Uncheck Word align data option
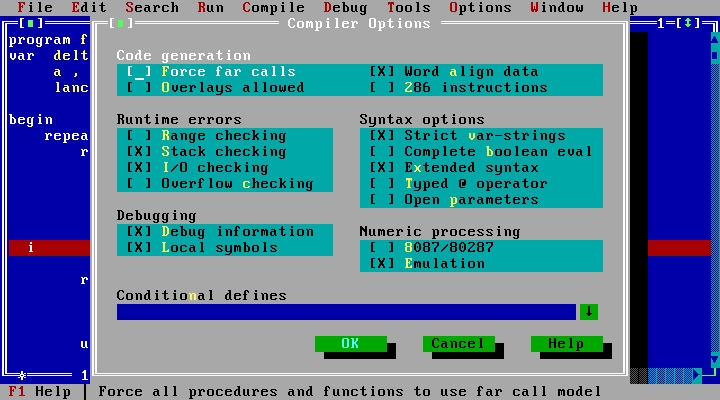 click(382, 72)
